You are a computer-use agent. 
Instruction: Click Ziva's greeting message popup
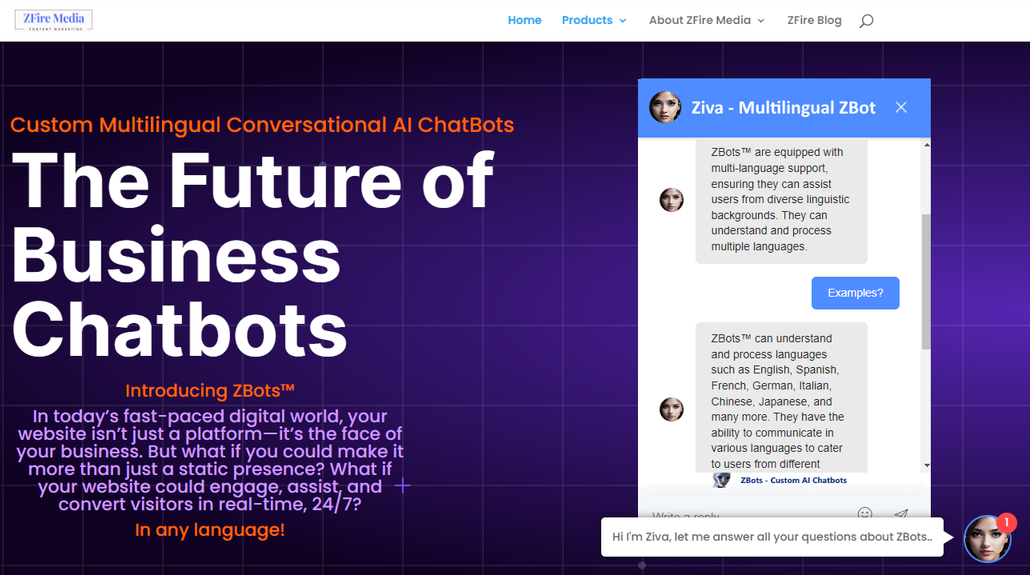pos(772,537)
